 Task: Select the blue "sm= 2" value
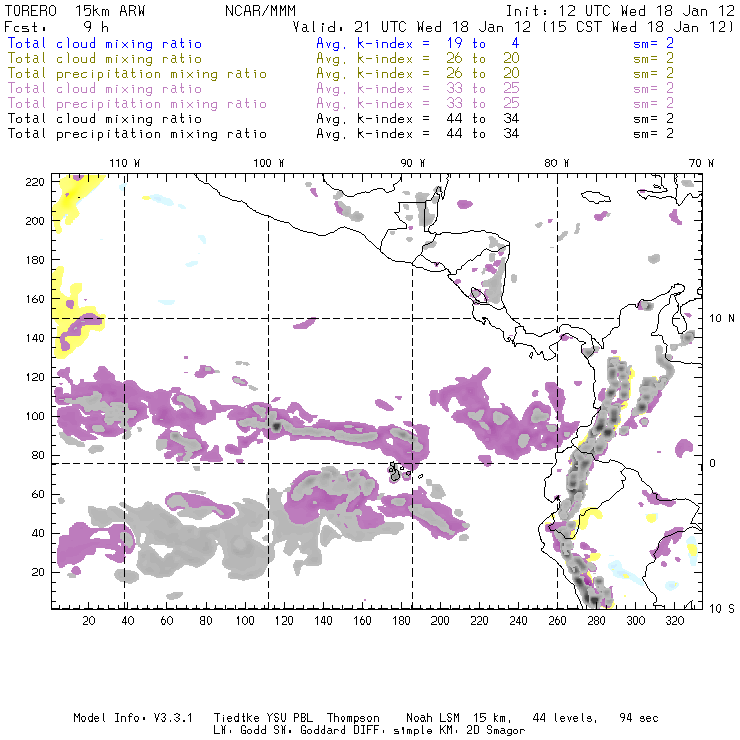click(x=653, y=43)
